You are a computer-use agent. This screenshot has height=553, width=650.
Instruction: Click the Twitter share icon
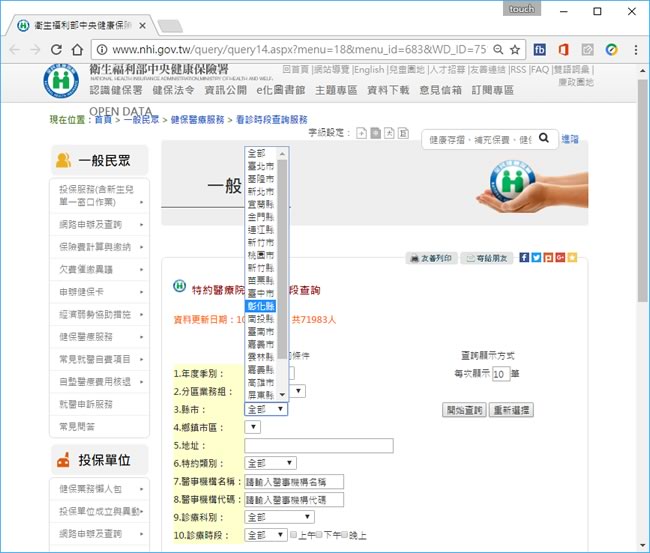pyautogui.click(x=536, y=258)
